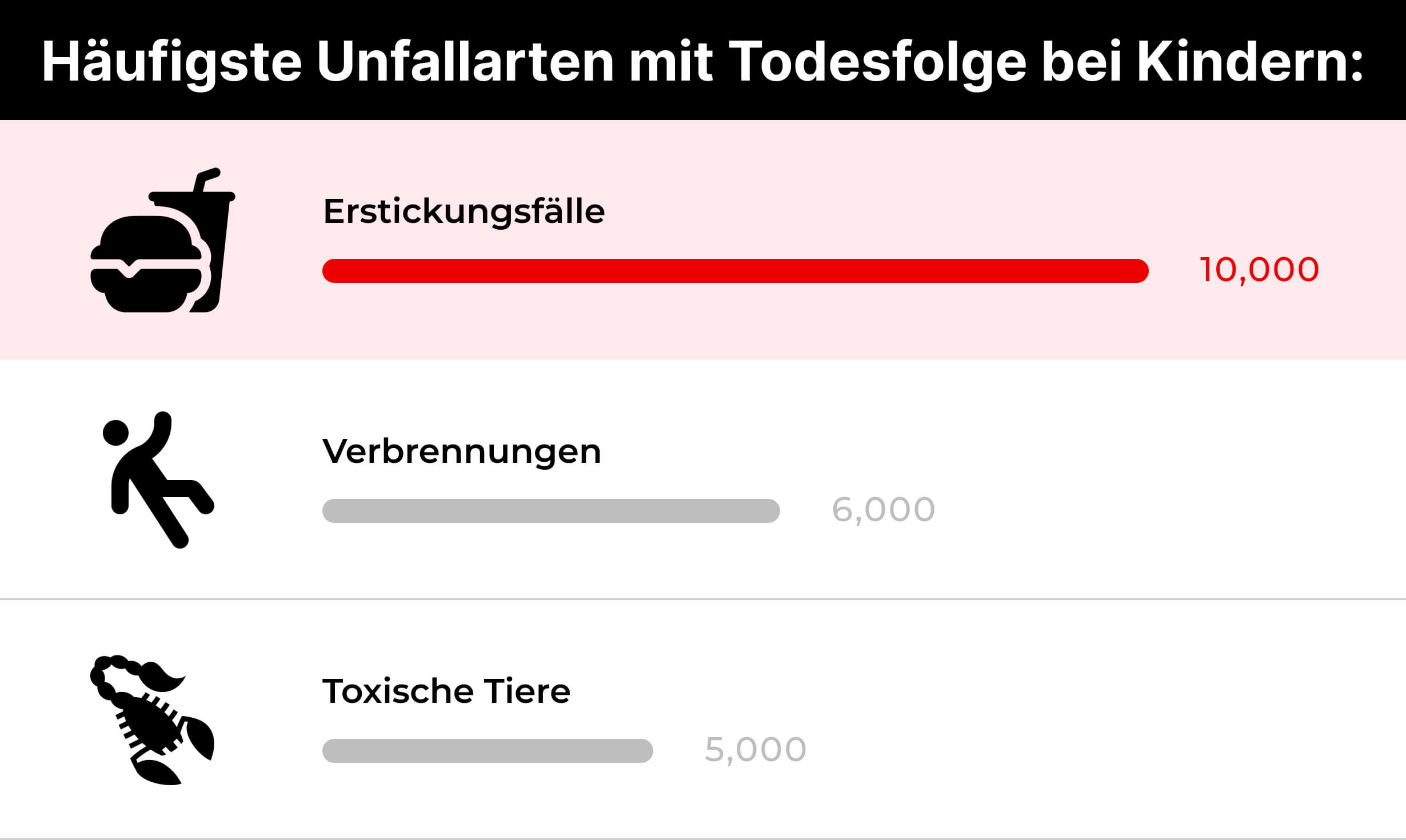The image size is (1406, 840).
Task: Click the red Erstickungsfälle bar
Action: coord(735,271)
